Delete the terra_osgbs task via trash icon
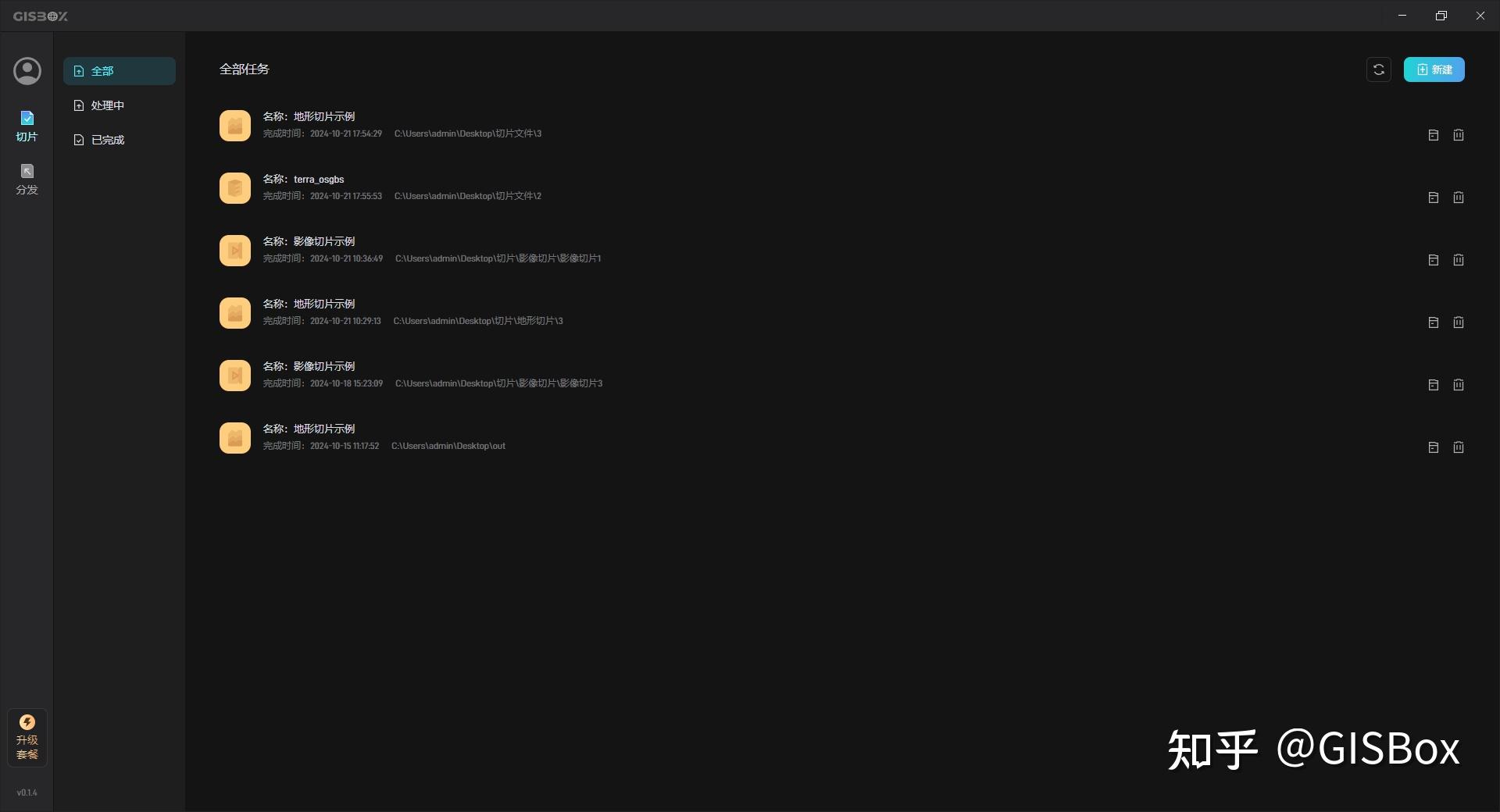Image resolution: width=1500 pixels, height=812 pixels. point(1459,198)
